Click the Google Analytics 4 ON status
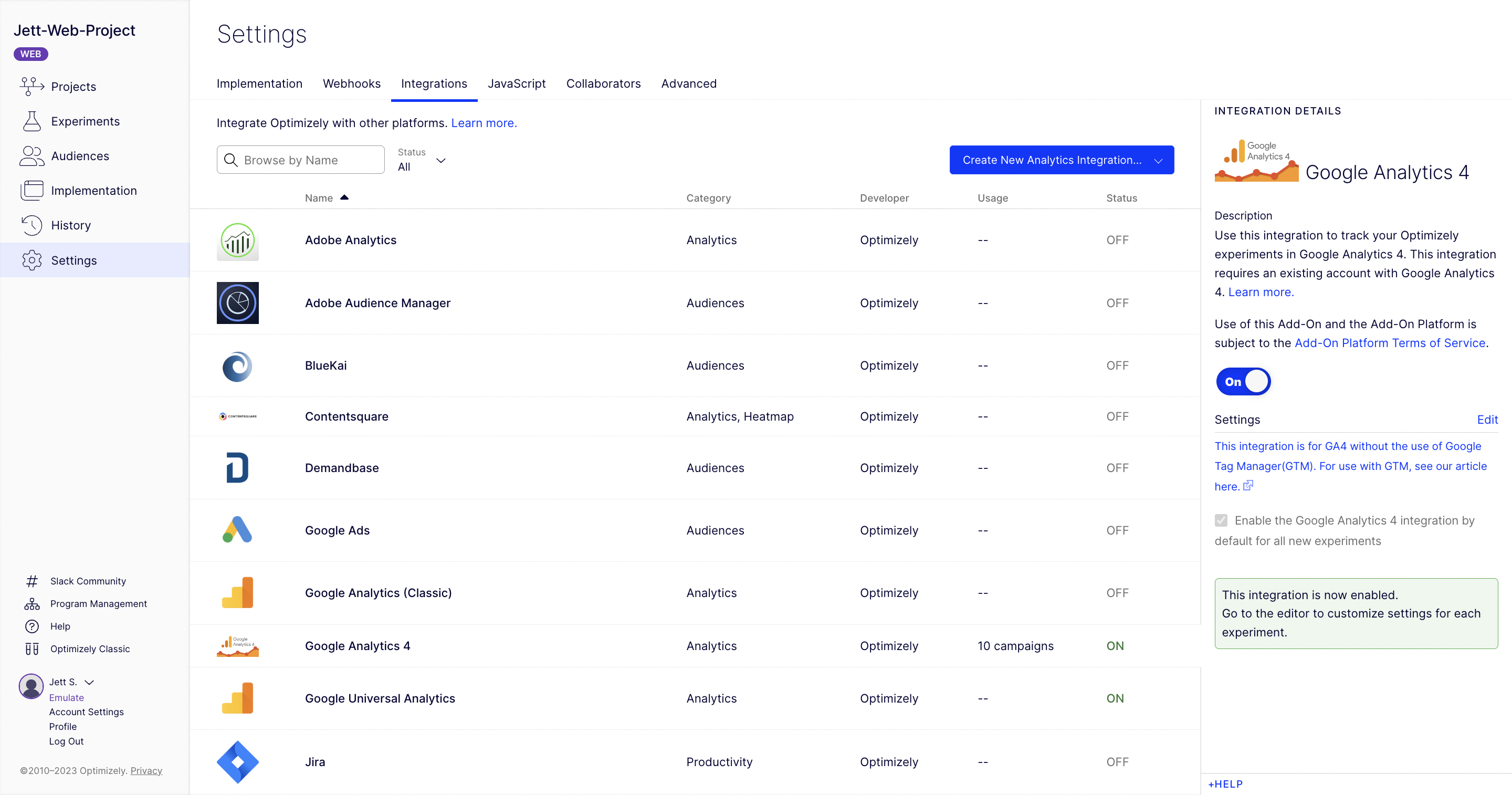 pos(1115,646)
